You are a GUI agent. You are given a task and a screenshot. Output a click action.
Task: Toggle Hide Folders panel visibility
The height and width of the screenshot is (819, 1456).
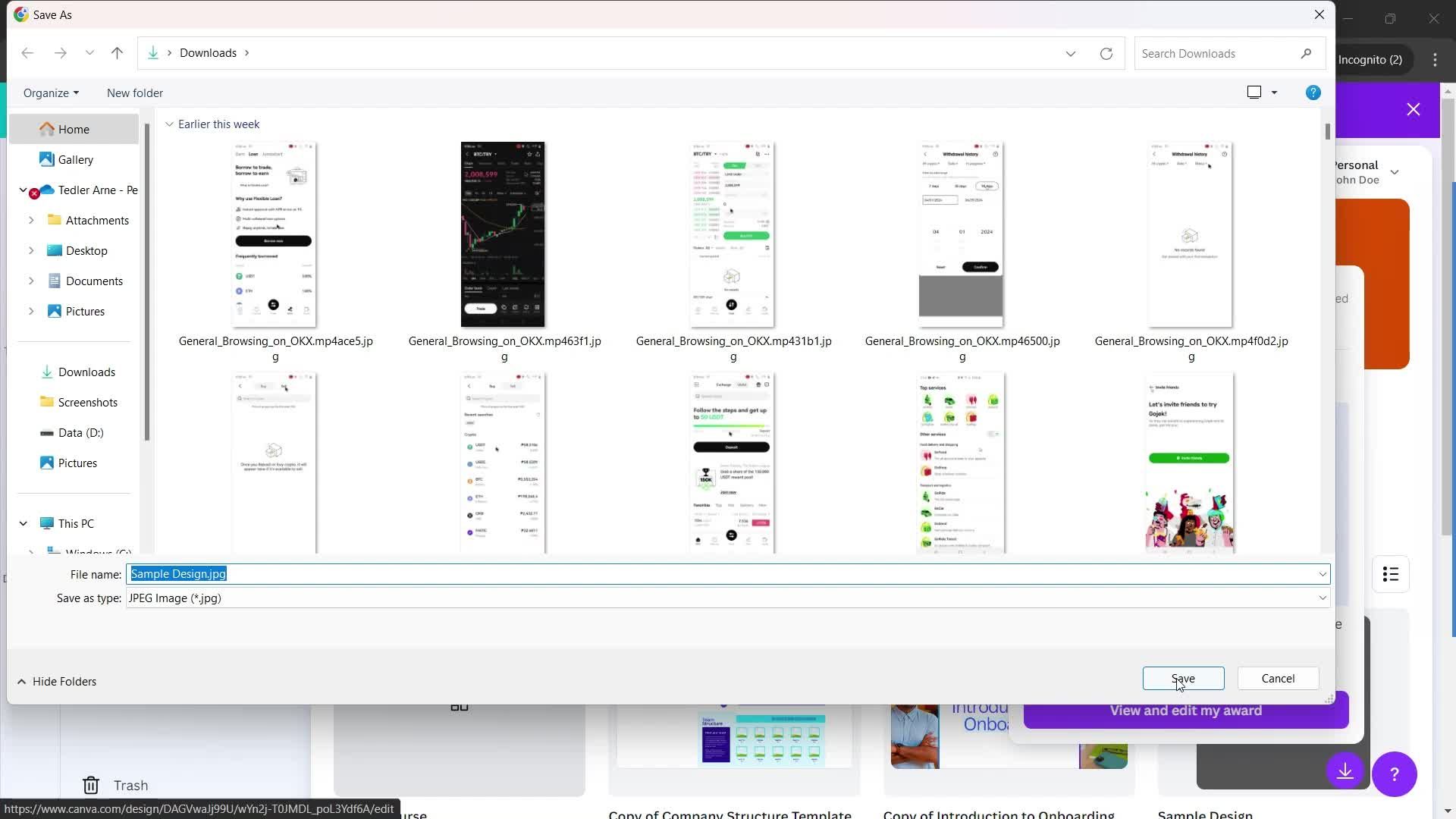point(56,681)
